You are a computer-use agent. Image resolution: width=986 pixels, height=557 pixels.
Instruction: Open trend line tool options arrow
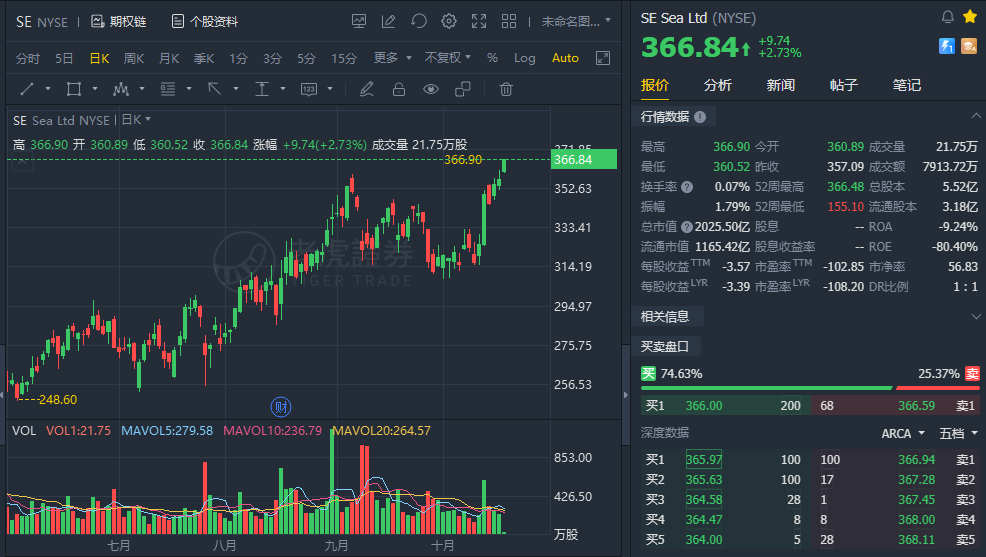tap(48, 89)
